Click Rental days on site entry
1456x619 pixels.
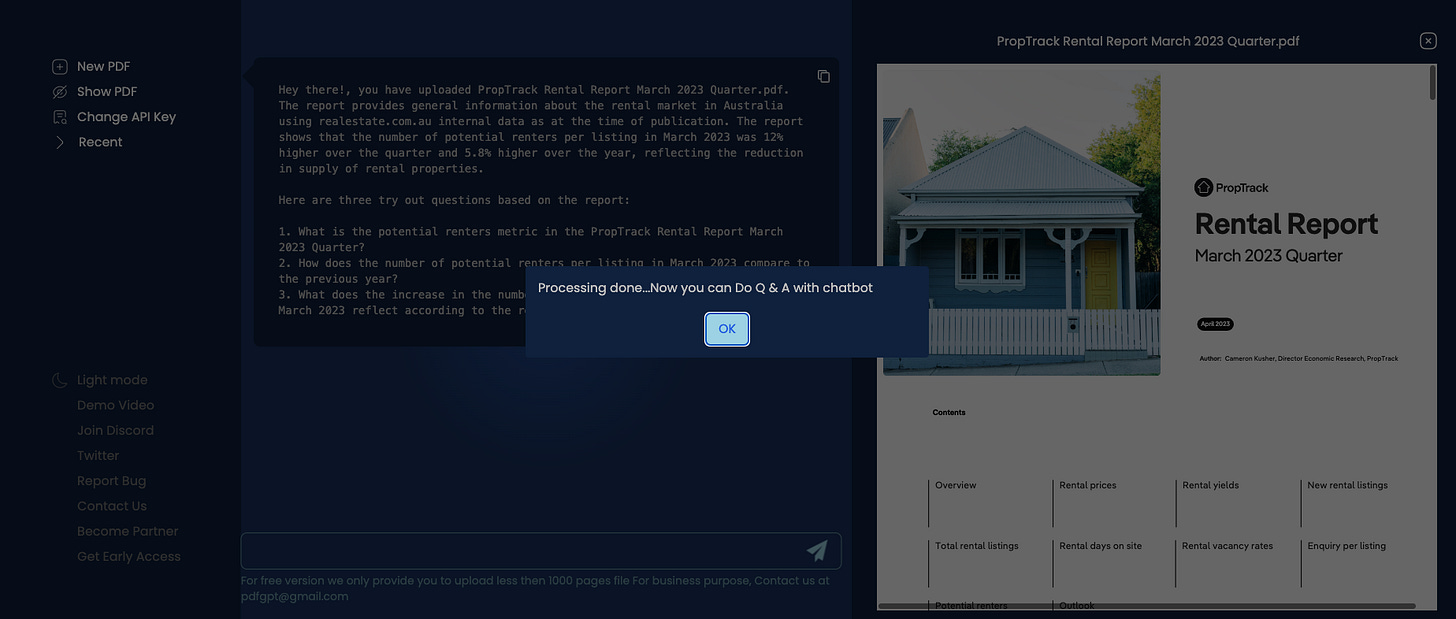pos(1100,546)
